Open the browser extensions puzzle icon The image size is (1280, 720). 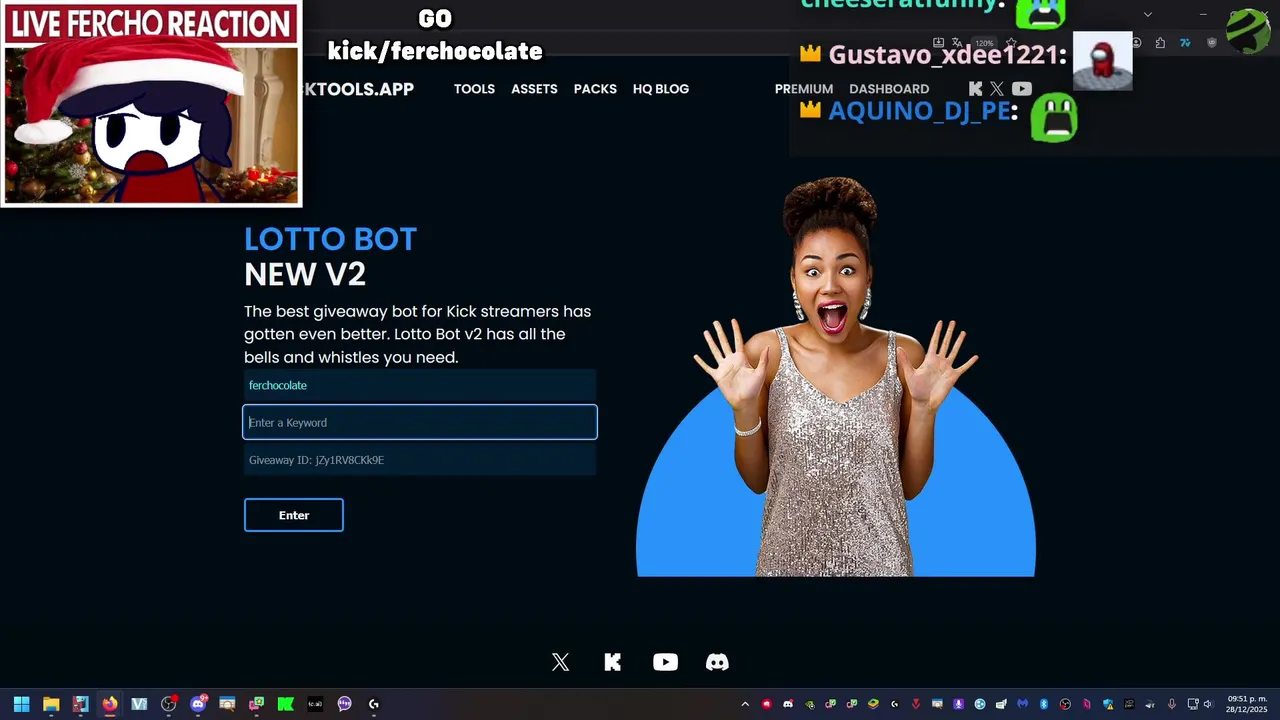click(1160, 43)
